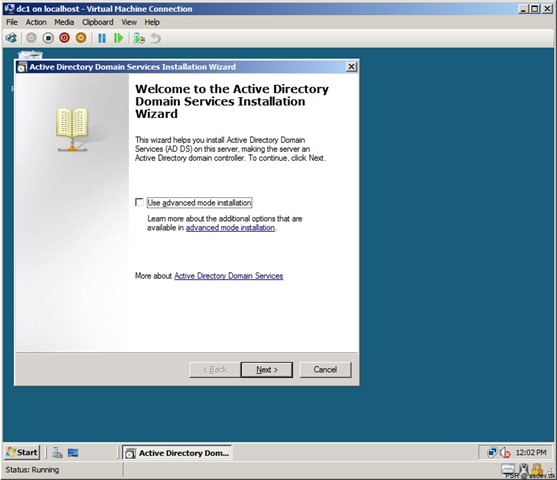Revert the VM using the undo icon
This screenshot has height=480, width=557.
tap(156, 38)
